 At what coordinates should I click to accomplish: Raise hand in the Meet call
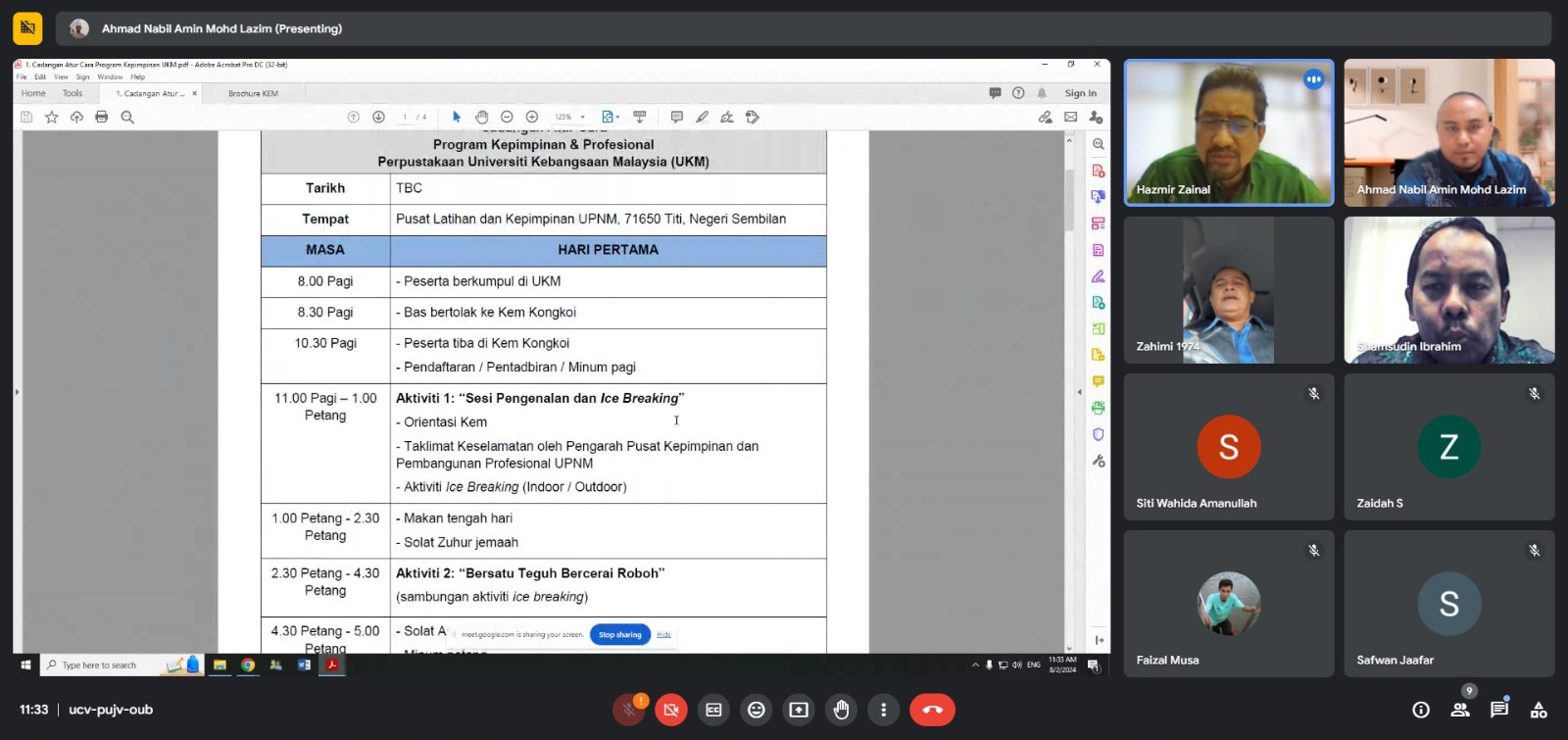[841, 710]
